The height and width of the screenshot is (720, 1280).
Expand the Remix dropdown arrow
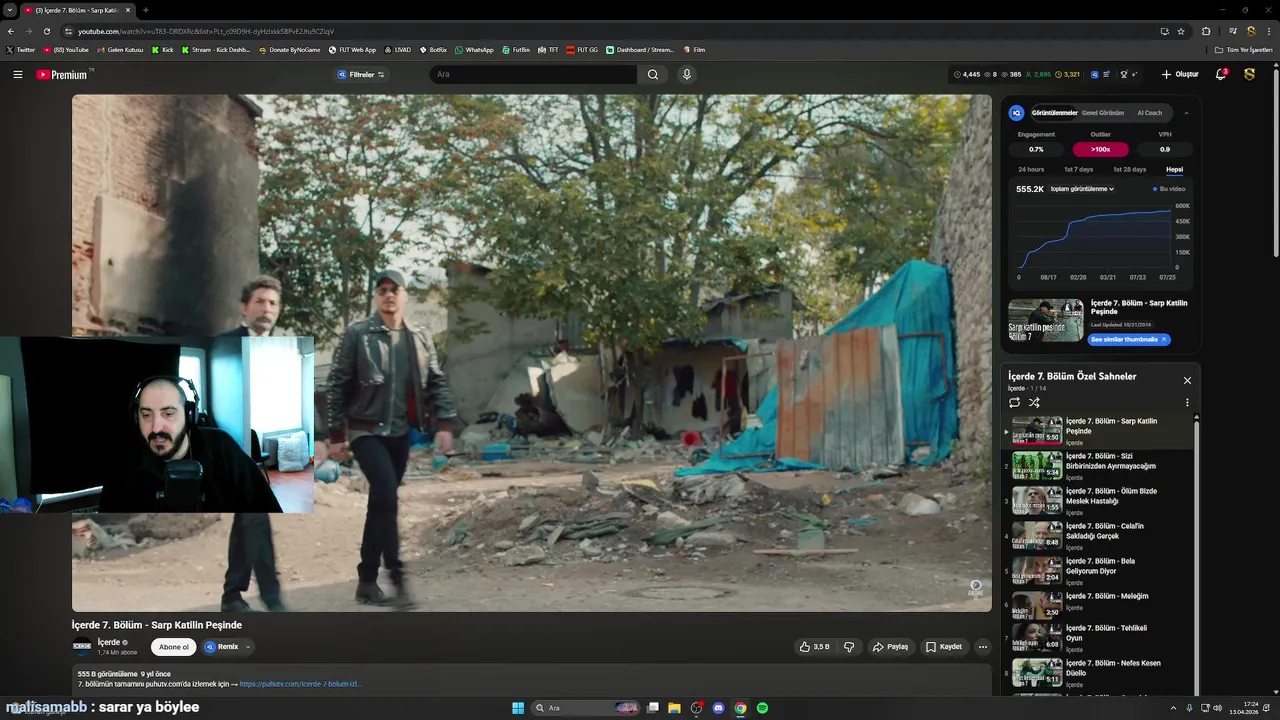248,647
